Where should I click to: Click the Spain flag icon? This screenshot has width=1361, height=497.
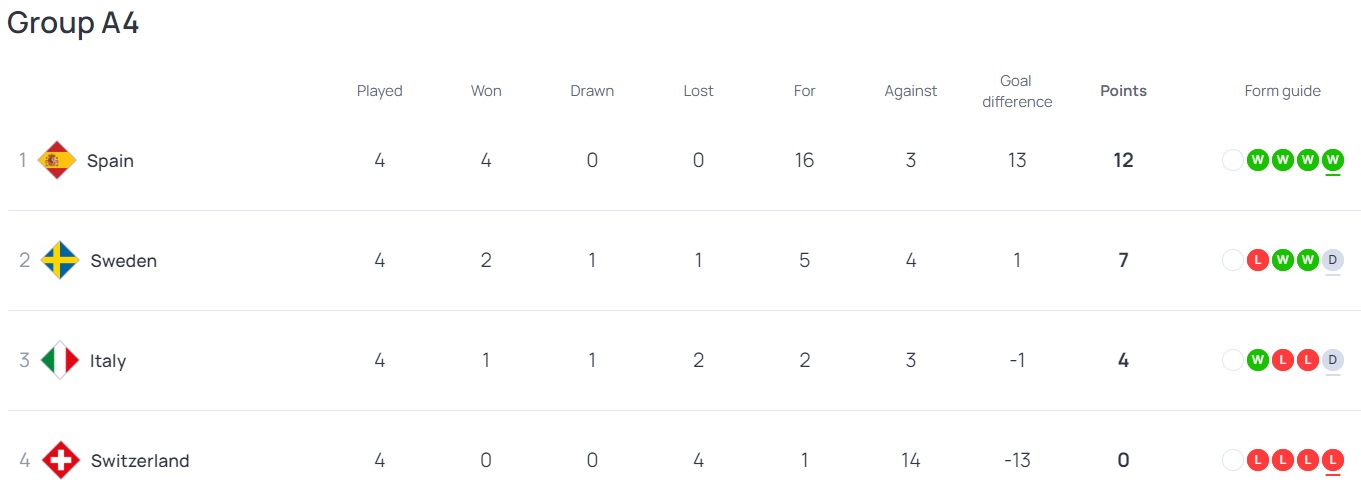[57, 160]
